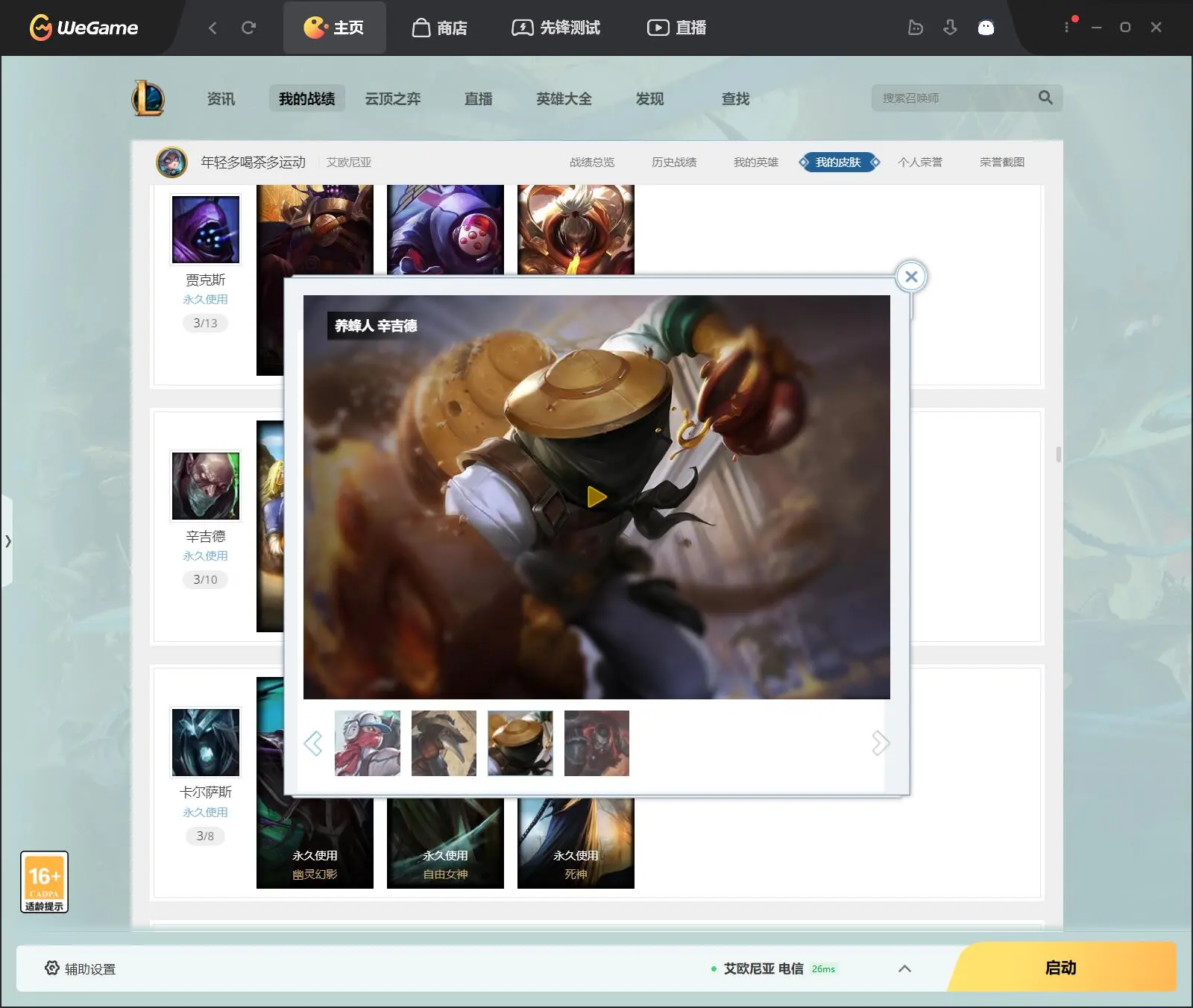Select the 我的皮肤 tab
The height and width of the screenshot is (1008, 1193).
point(838,162)
